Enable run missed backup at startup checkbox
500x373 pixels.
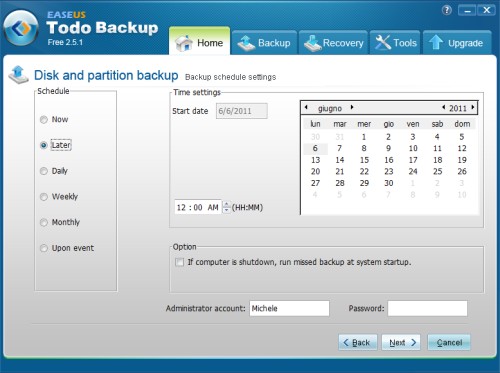pyautogui.click(x=179, y=262)
